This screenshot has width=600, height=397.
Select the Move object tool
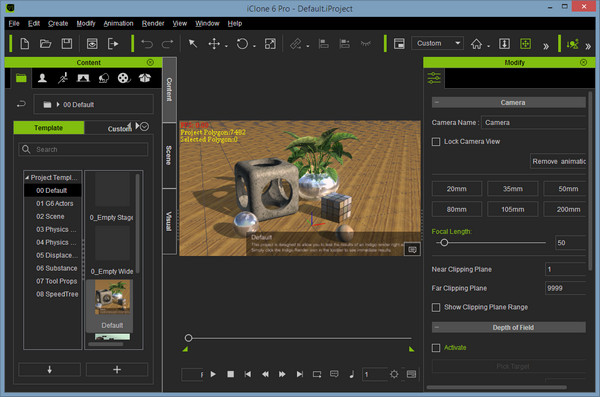(x=214, y=44)
